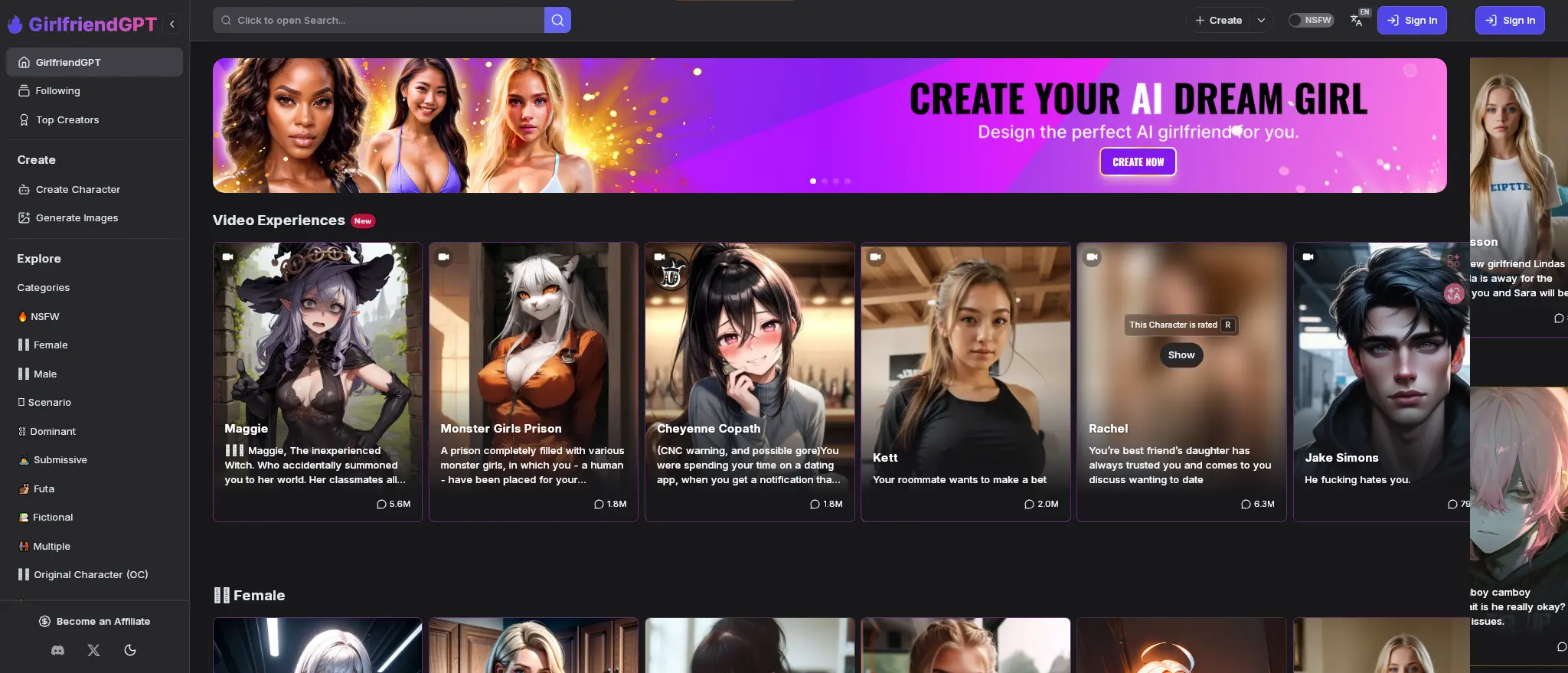This screenshot has width=1568, height=673.
Task: Click the language translate icon
Action: (1357, 21)
